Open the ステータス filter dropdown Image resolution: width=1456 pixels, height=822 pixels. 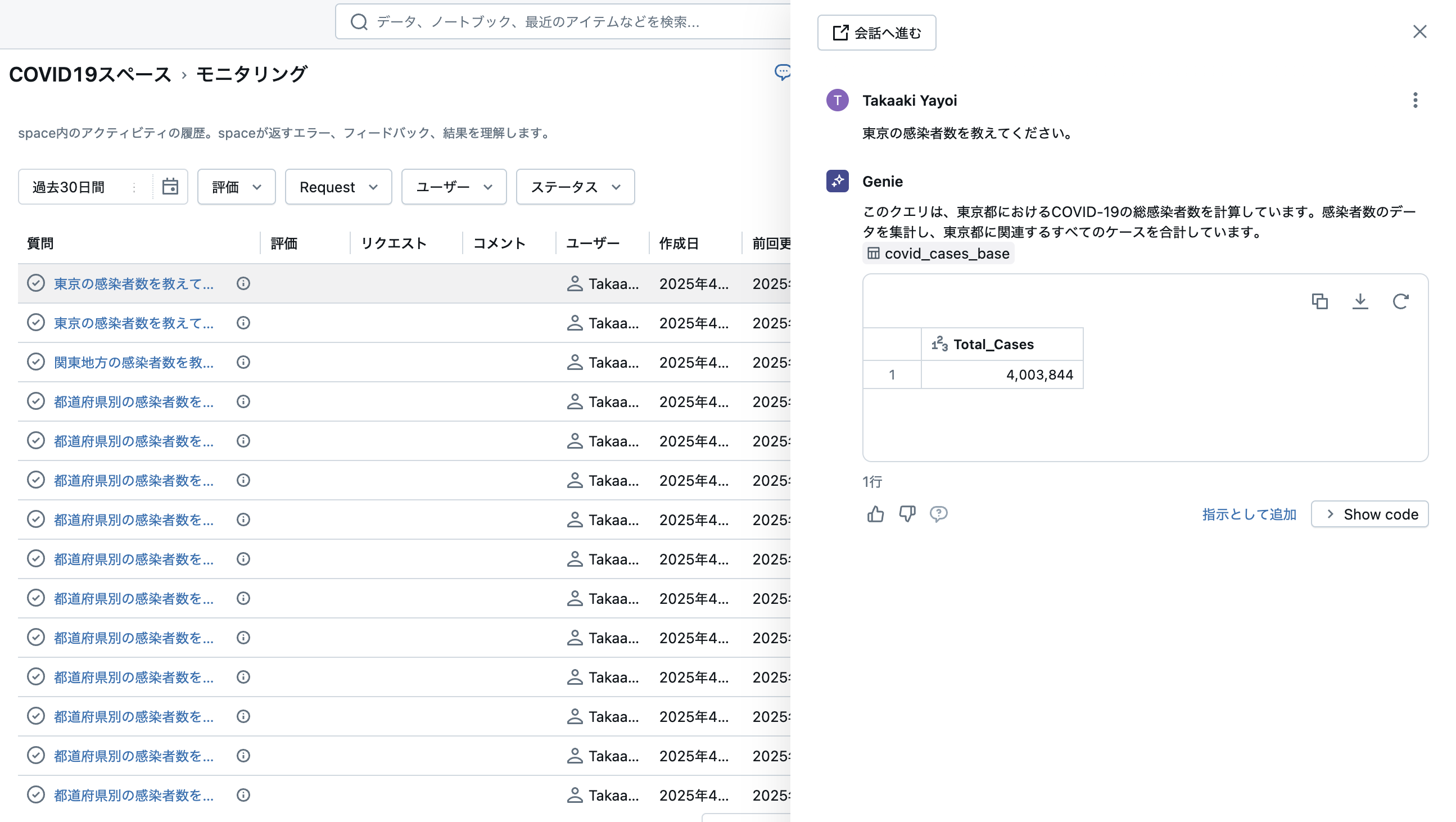pyautogui.click(x=575, y=187)
